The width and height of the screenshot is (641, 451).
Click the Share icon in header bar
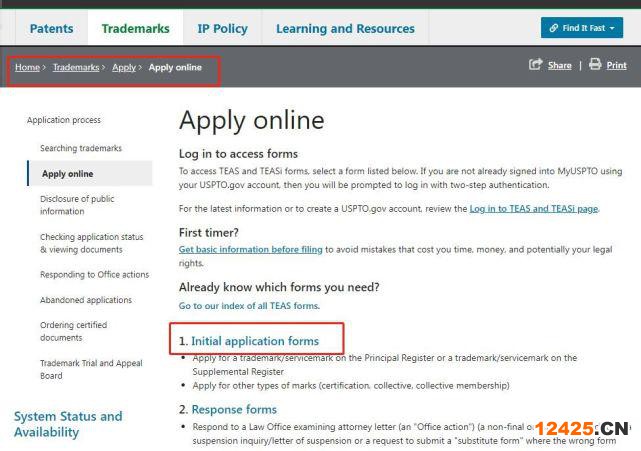535,65
